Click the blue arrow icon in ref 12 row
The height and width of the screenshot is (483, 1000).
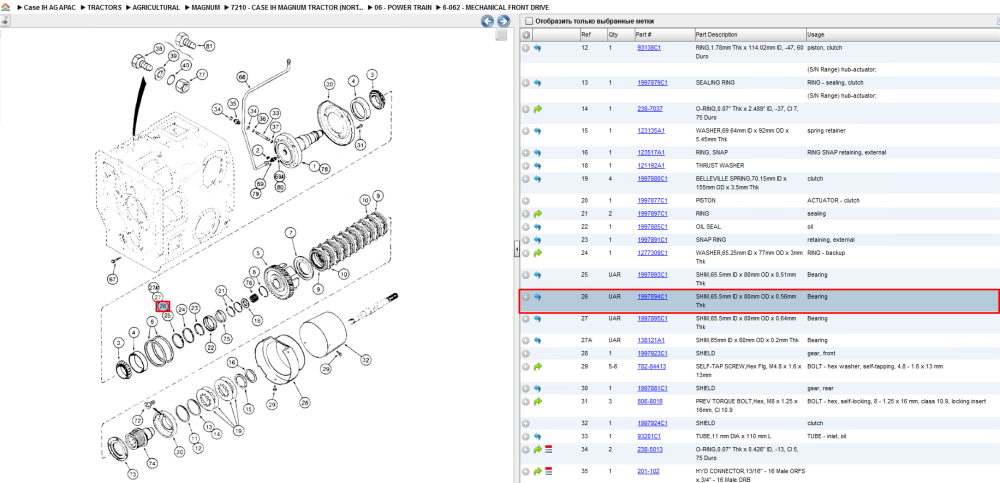click(x=537, y=48)
